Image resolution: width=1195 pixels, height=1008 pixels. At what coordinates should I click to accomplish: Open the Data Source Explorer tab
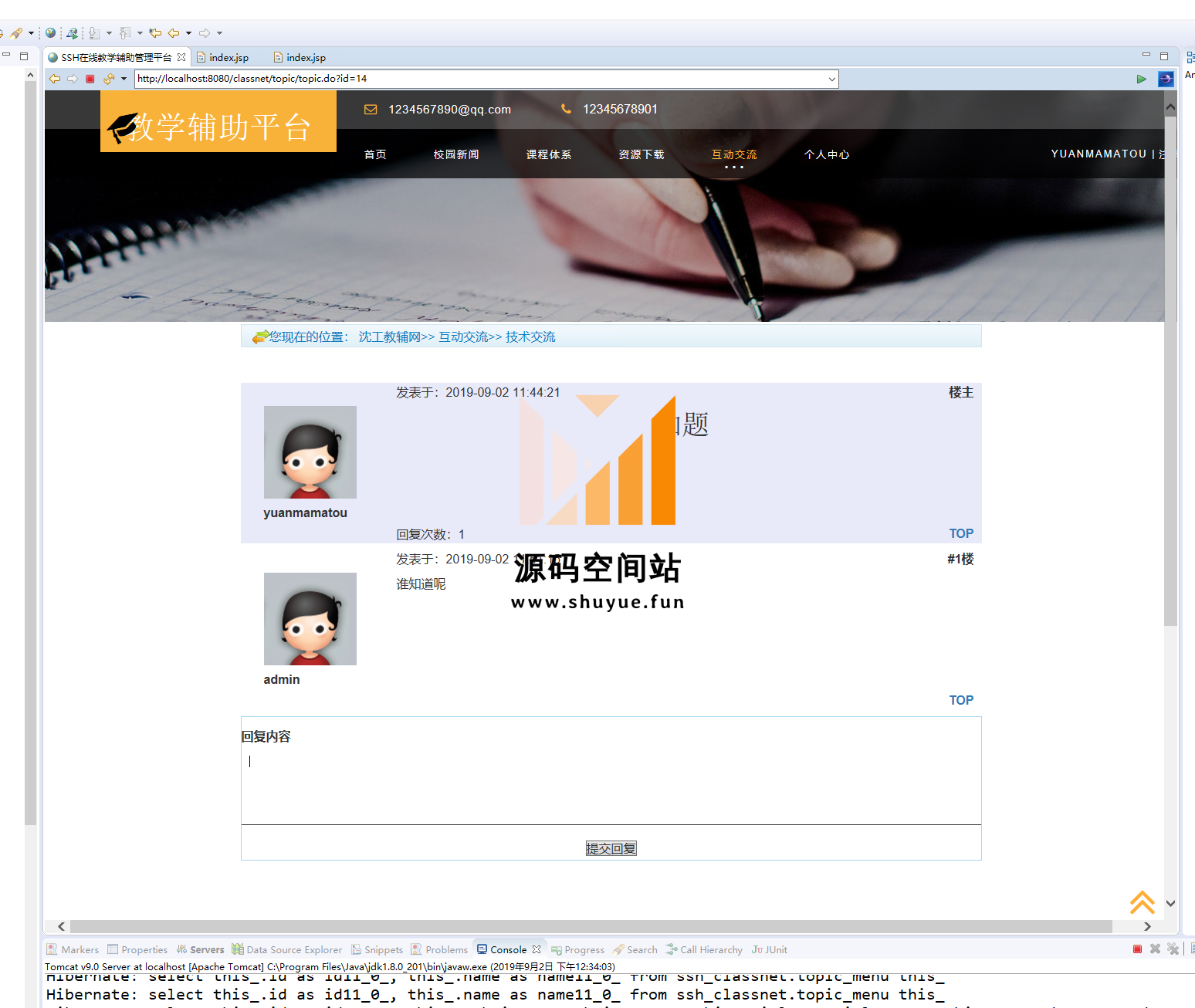click(x=287, y=949)
